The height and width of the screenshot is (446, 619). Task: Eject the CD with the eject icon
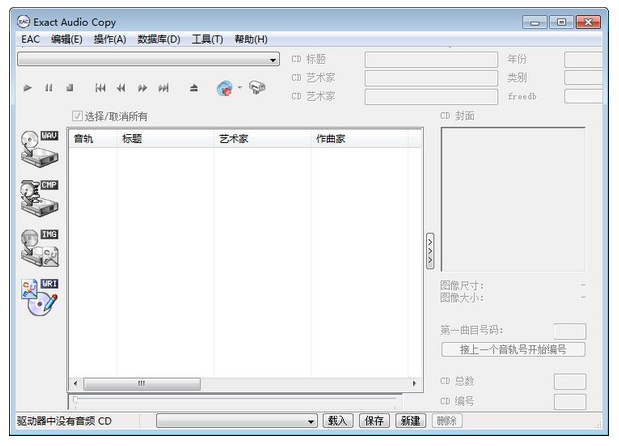[193, 88]
